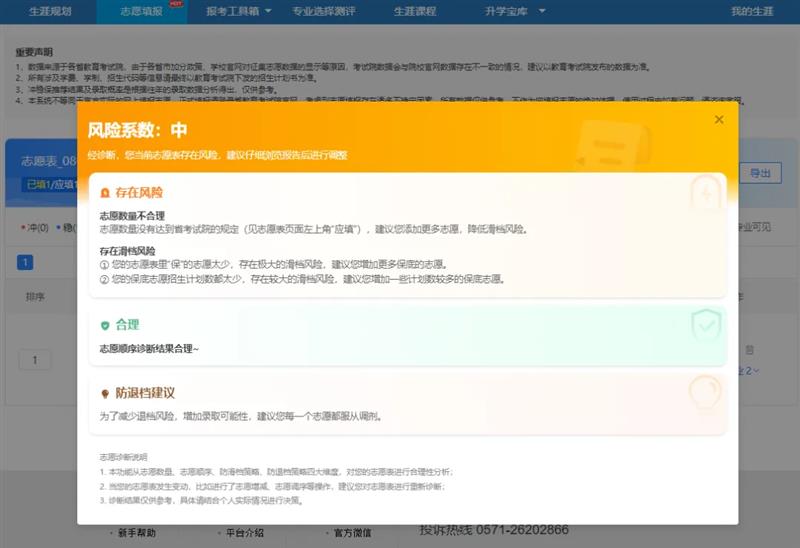
Task: Click the battery-style watermark icon in 存在风险
Action: click(706, 194)
